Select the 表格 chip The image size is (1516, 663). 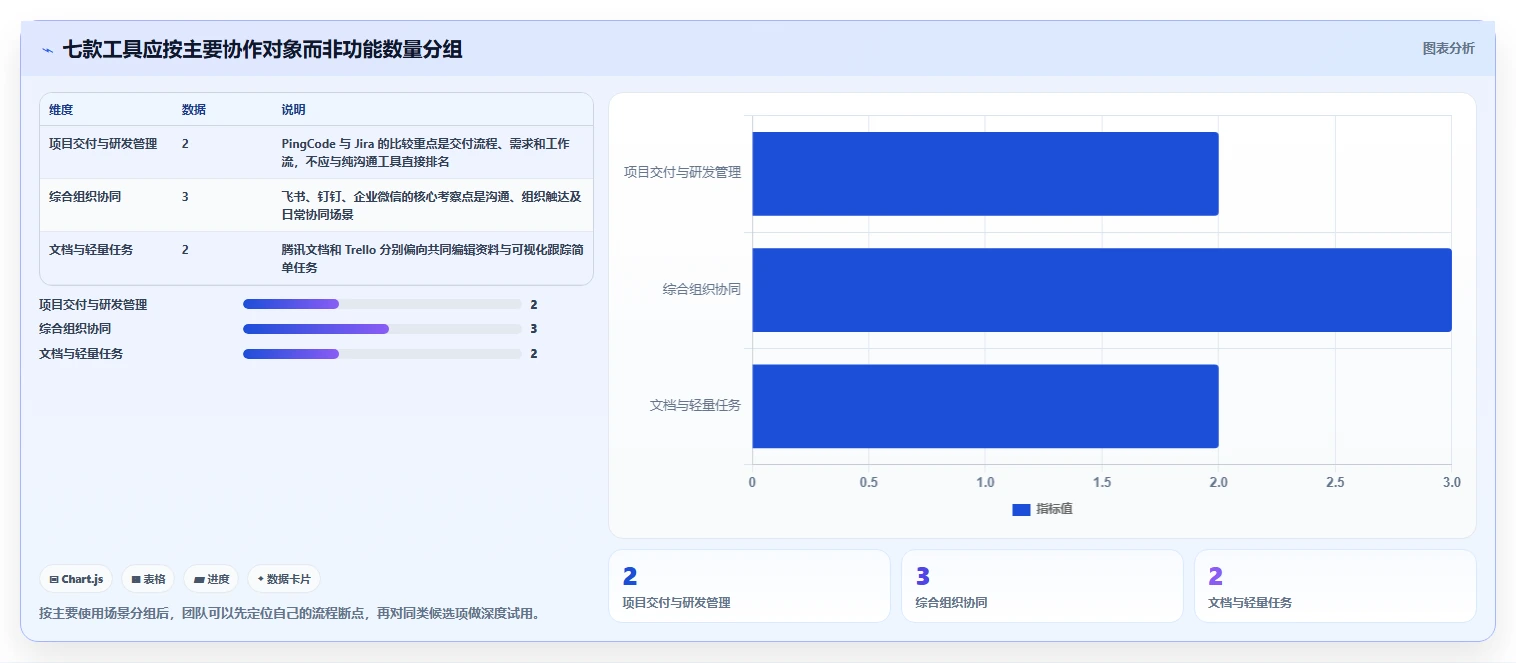tap(148, 579)
